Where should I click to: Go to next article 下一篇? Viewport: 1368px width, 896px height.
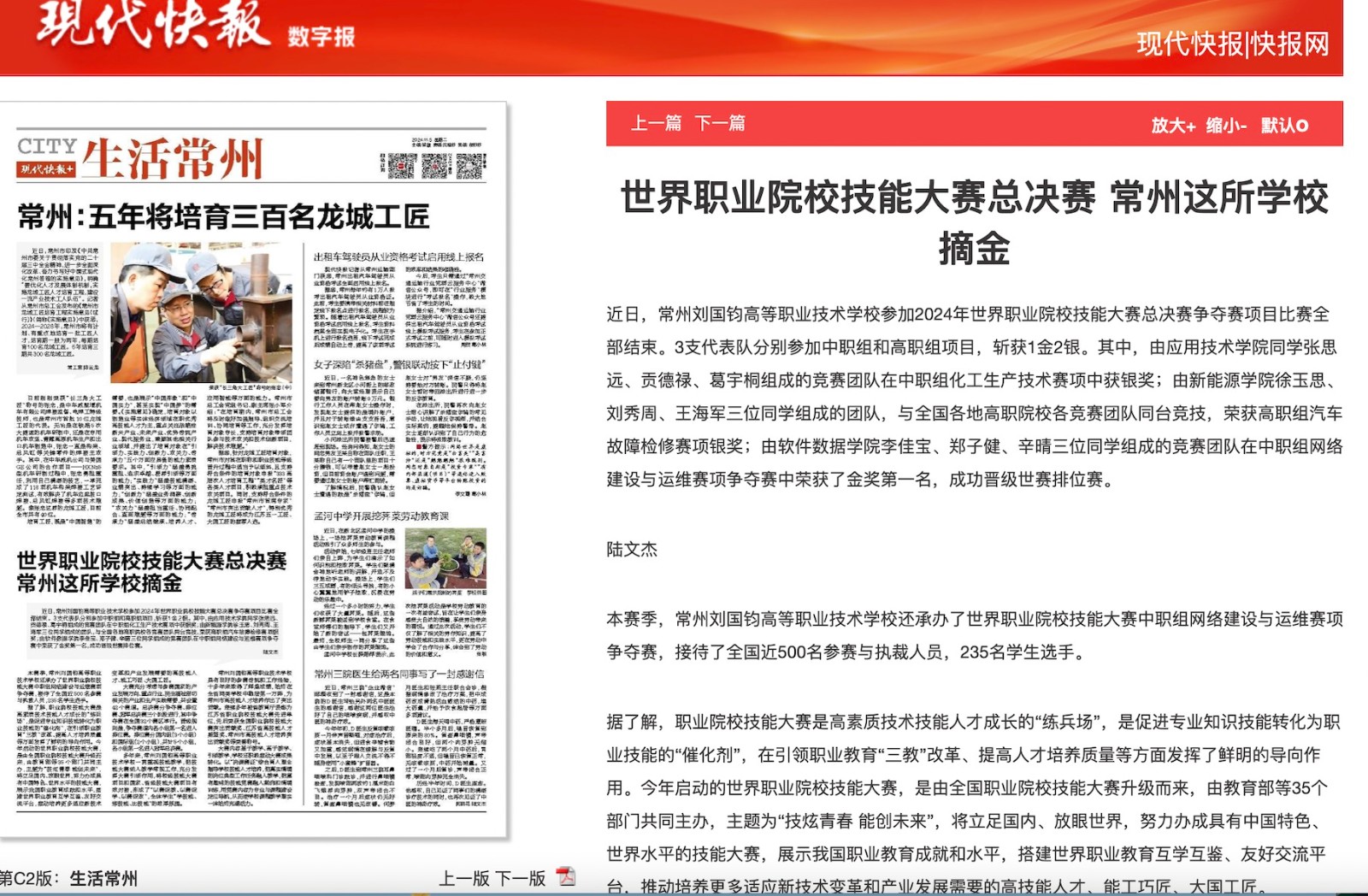coord(720,124)
